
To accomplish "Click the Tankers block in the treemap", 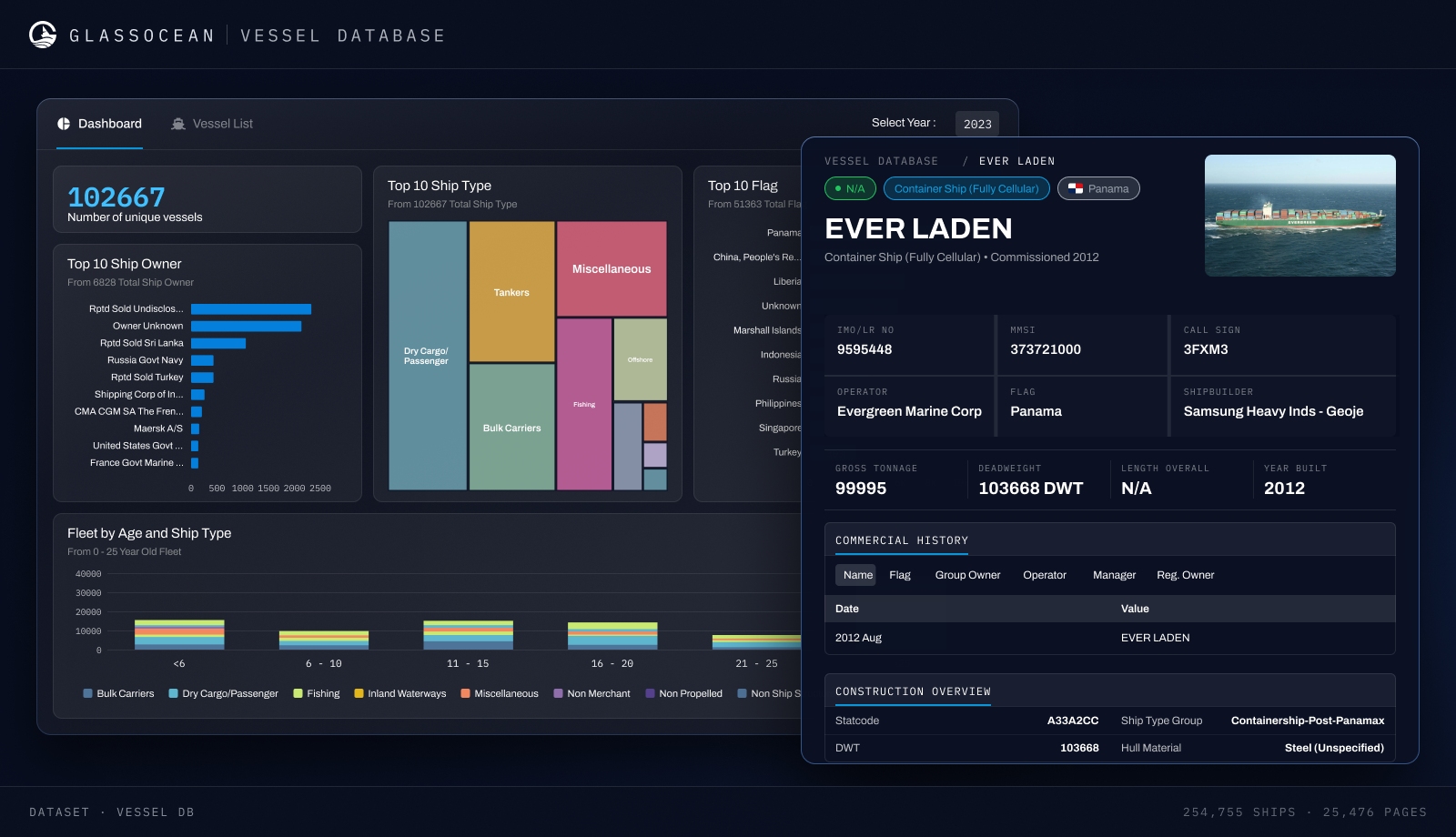I will click(x=511, y=292).
